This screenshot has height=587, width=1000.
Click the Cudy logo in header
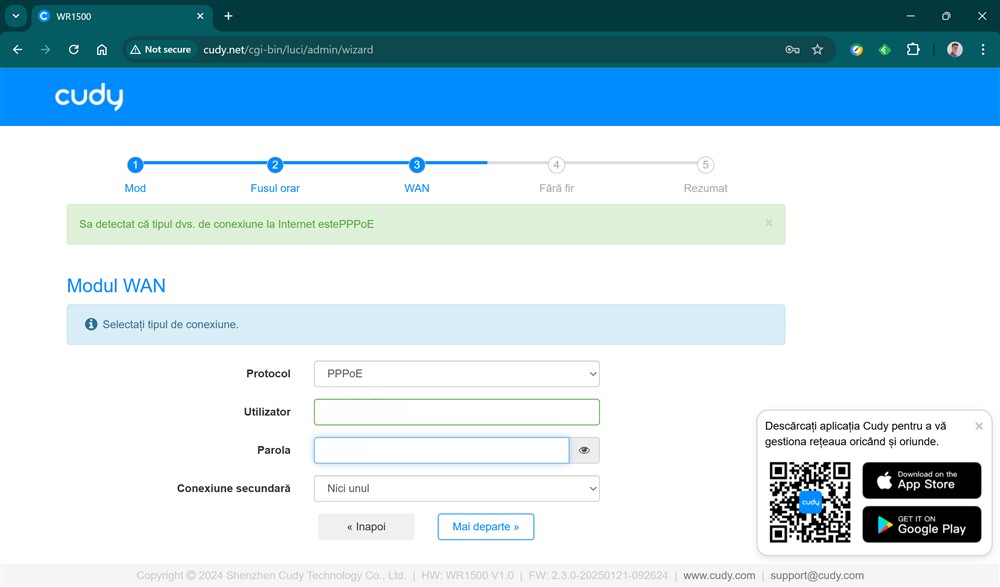click(x=89, y=97)
